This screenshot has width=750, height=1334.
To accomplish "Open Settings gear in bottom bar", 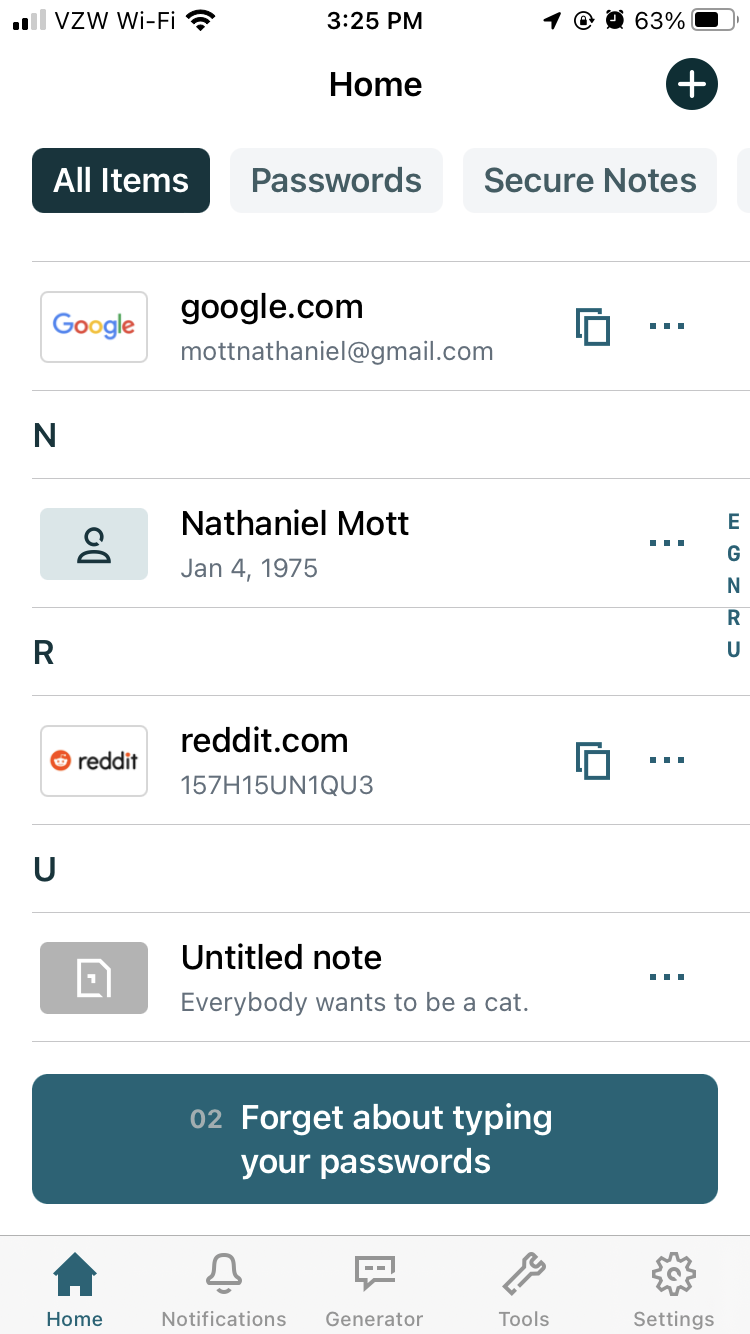I will (x=673, y=1288).
